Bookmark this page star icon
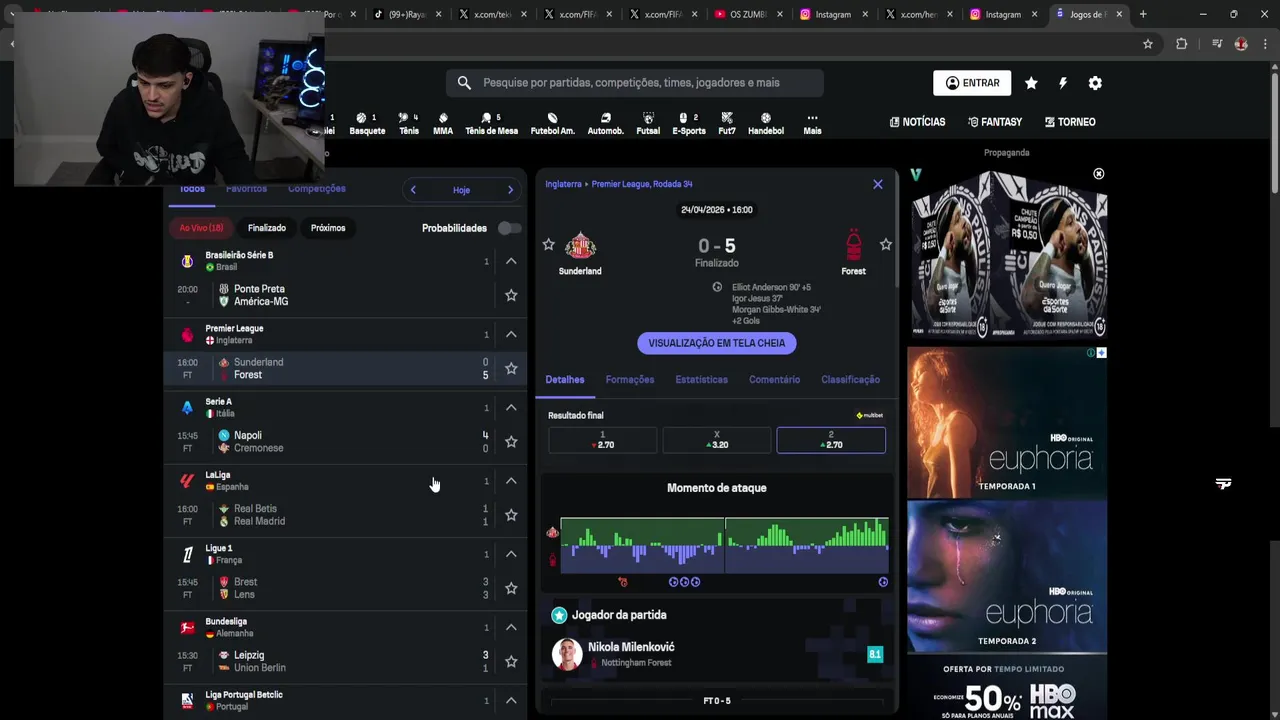Screen dimensions: 1280x720 coord(1148,44)
